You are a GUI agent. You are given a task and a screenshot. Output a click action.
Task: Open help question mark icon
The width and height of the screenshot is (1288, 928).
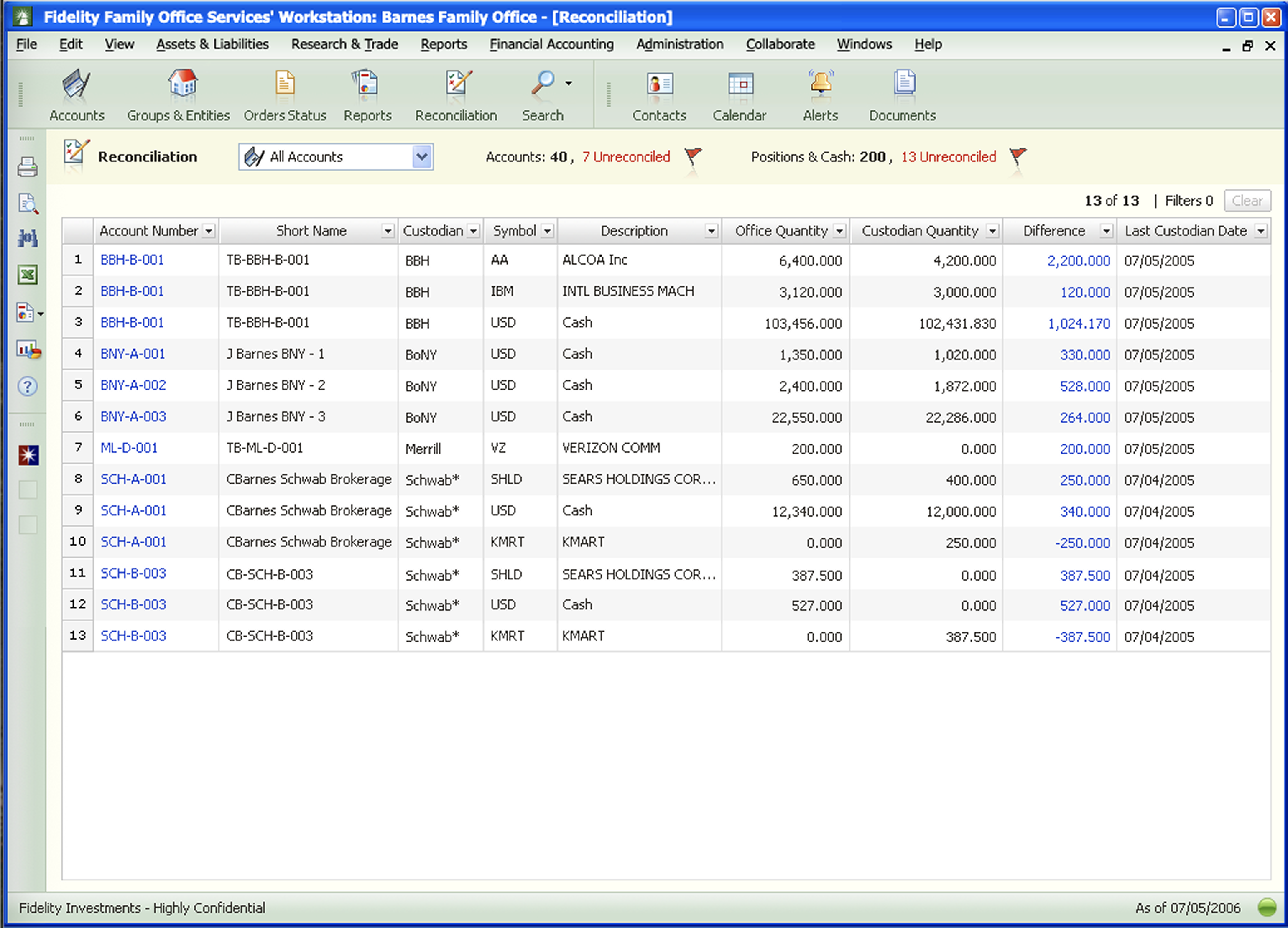27,386
